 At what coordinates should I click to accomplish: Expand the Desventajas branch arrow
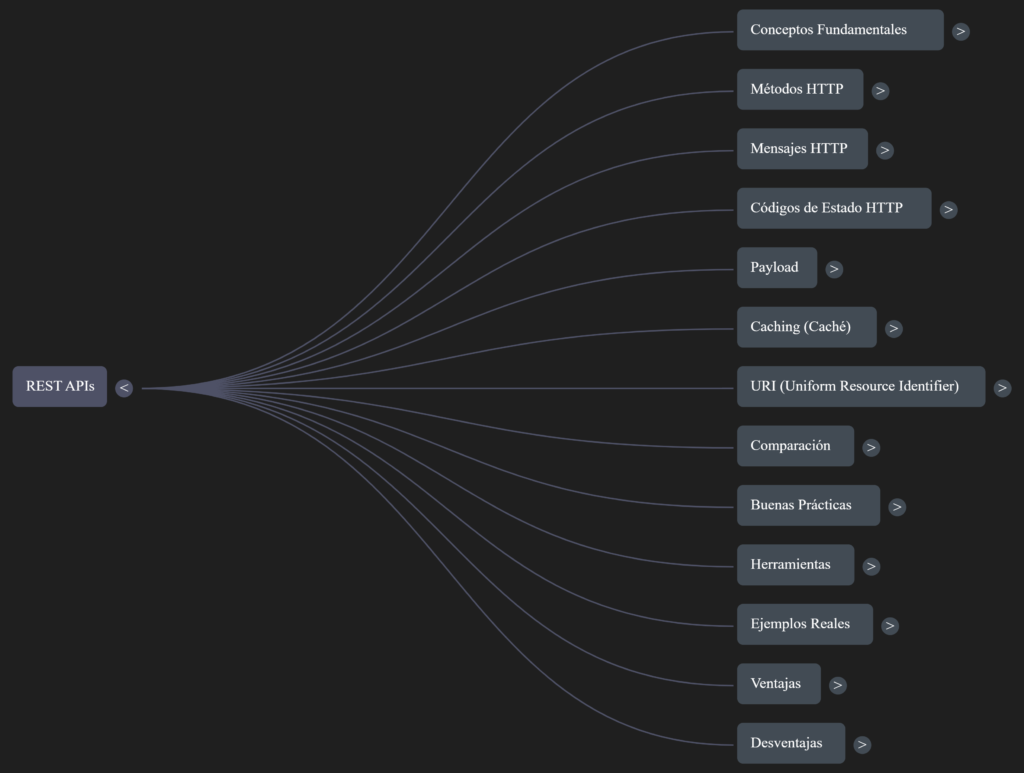click(862, 745)
